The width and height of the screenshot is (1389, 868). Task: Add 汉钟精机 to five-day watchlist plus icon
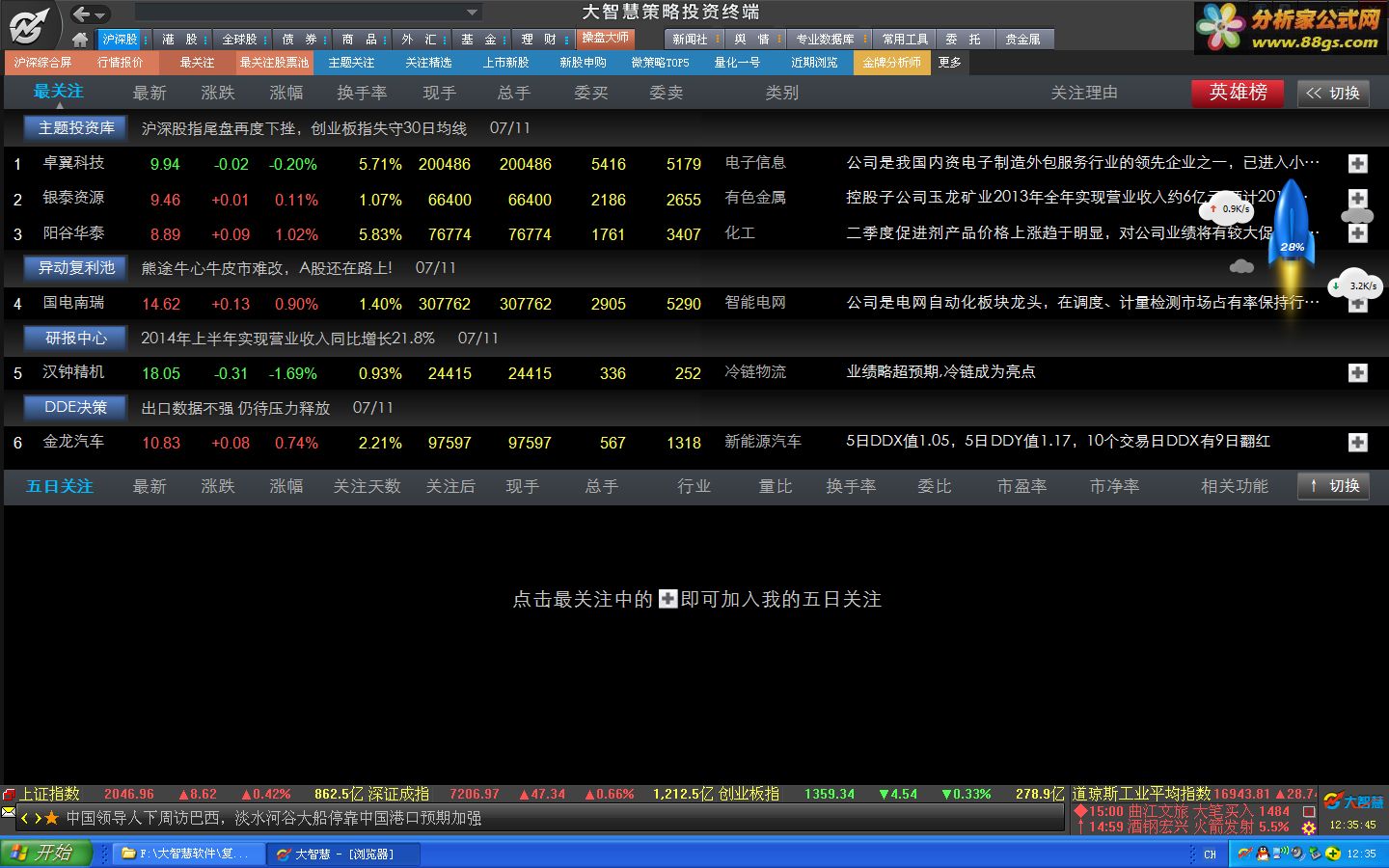(x=1357, y=373)
